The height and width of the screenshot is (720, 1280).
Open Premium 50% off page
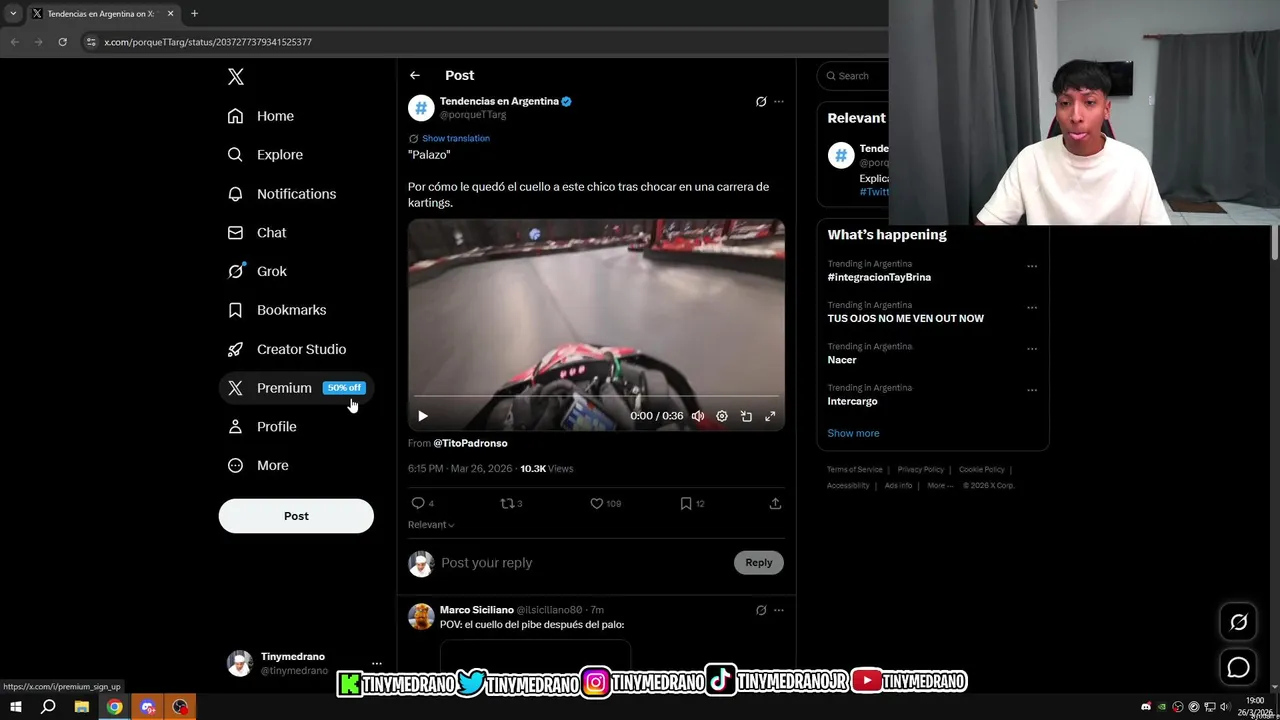[x=296, y=388]
